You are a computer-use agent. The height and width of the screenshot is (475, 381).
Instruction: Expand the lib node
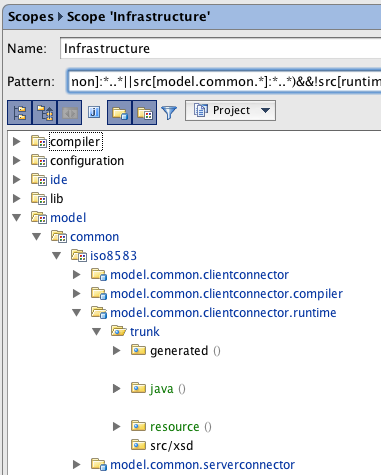pyautogui.click(x=16, y=199)
